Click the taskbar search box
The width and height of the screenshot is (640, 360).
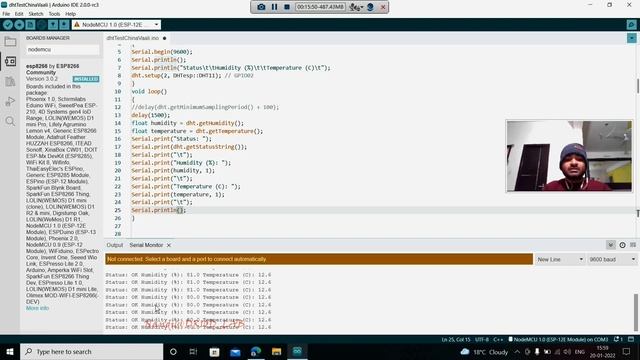[91, 351]
